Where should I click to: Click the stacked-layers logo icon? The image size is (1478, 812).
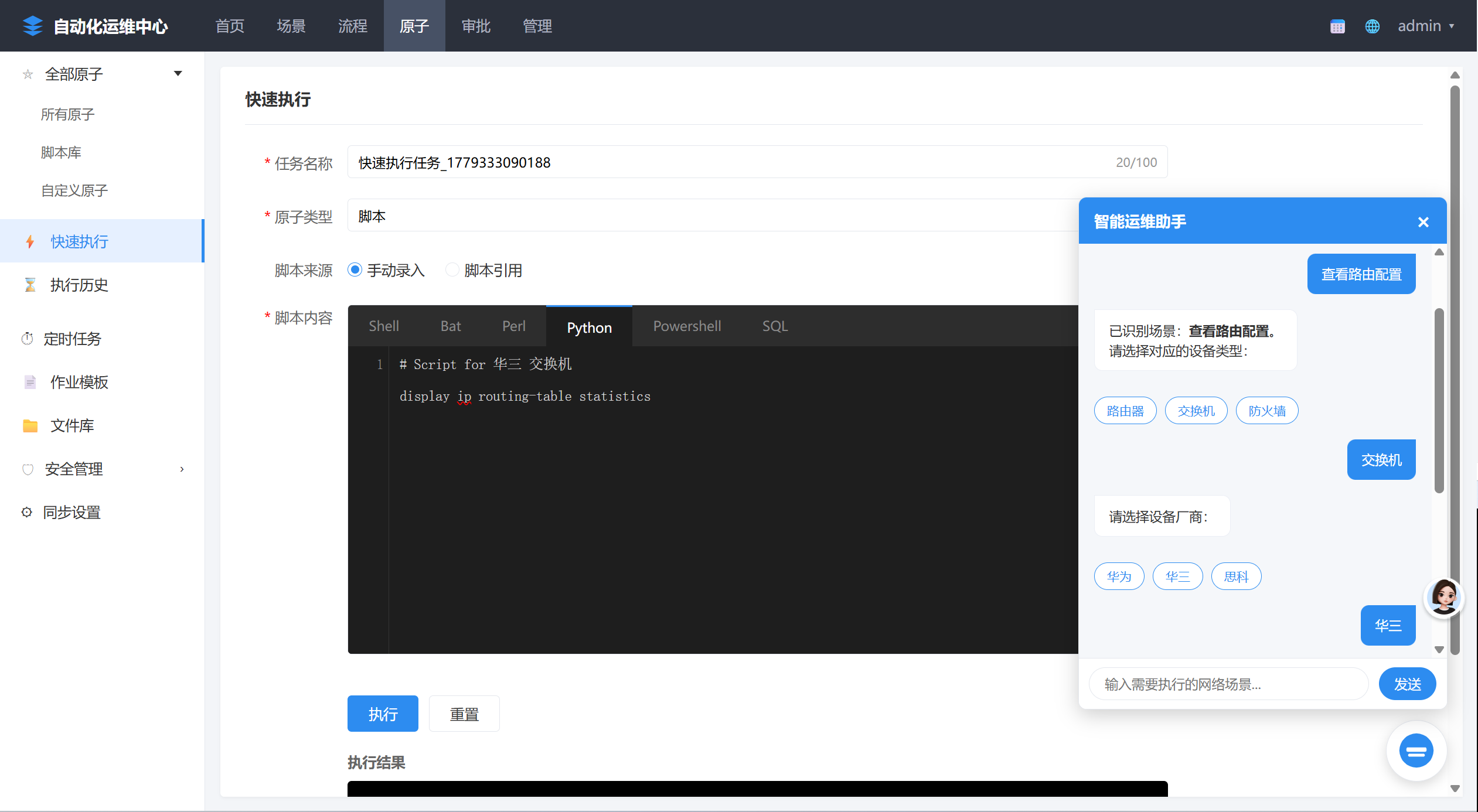click(33, 26)
